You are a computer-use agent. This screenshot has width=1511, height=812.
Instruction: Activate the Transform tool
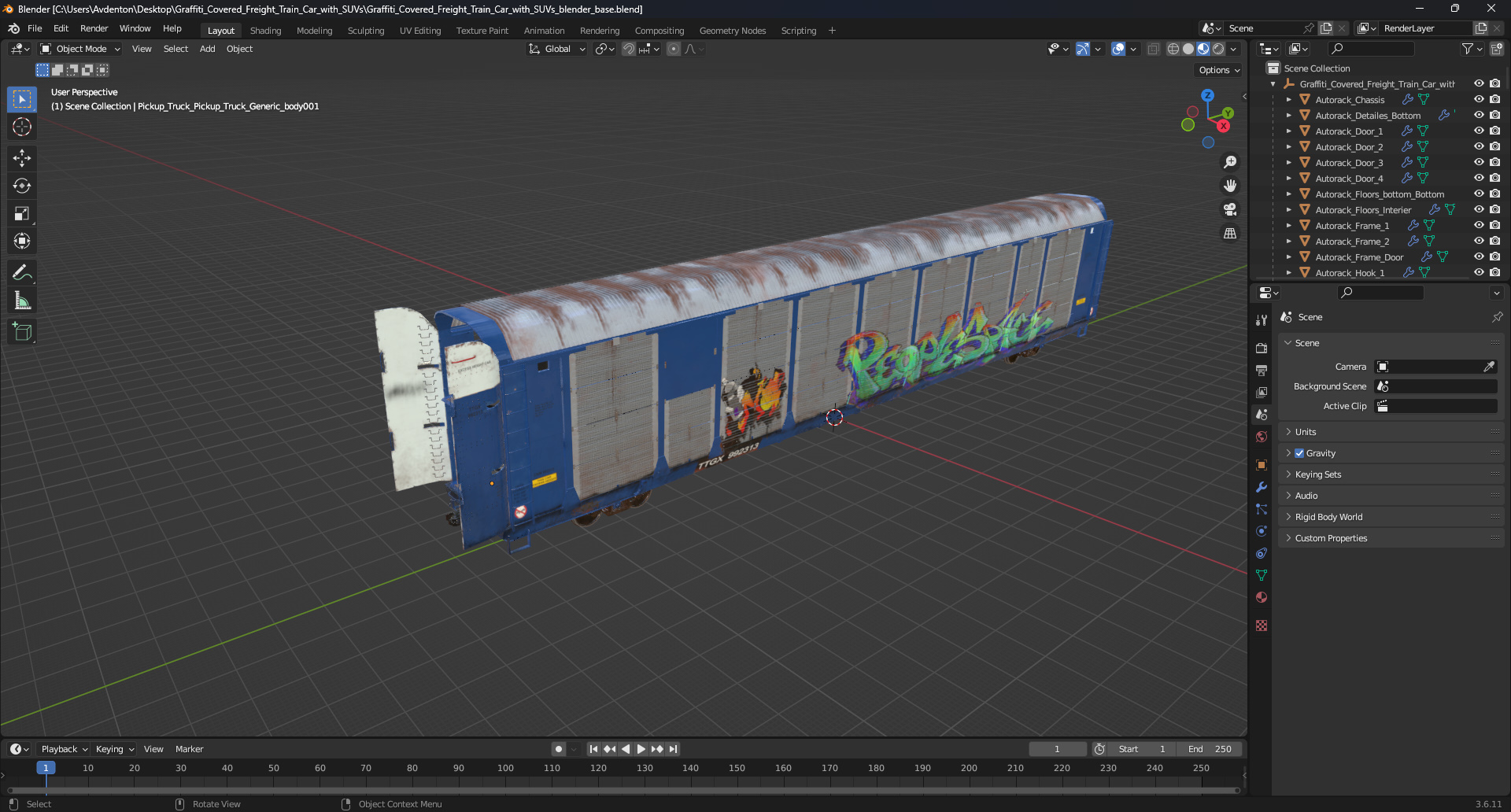tap(22, 241)
